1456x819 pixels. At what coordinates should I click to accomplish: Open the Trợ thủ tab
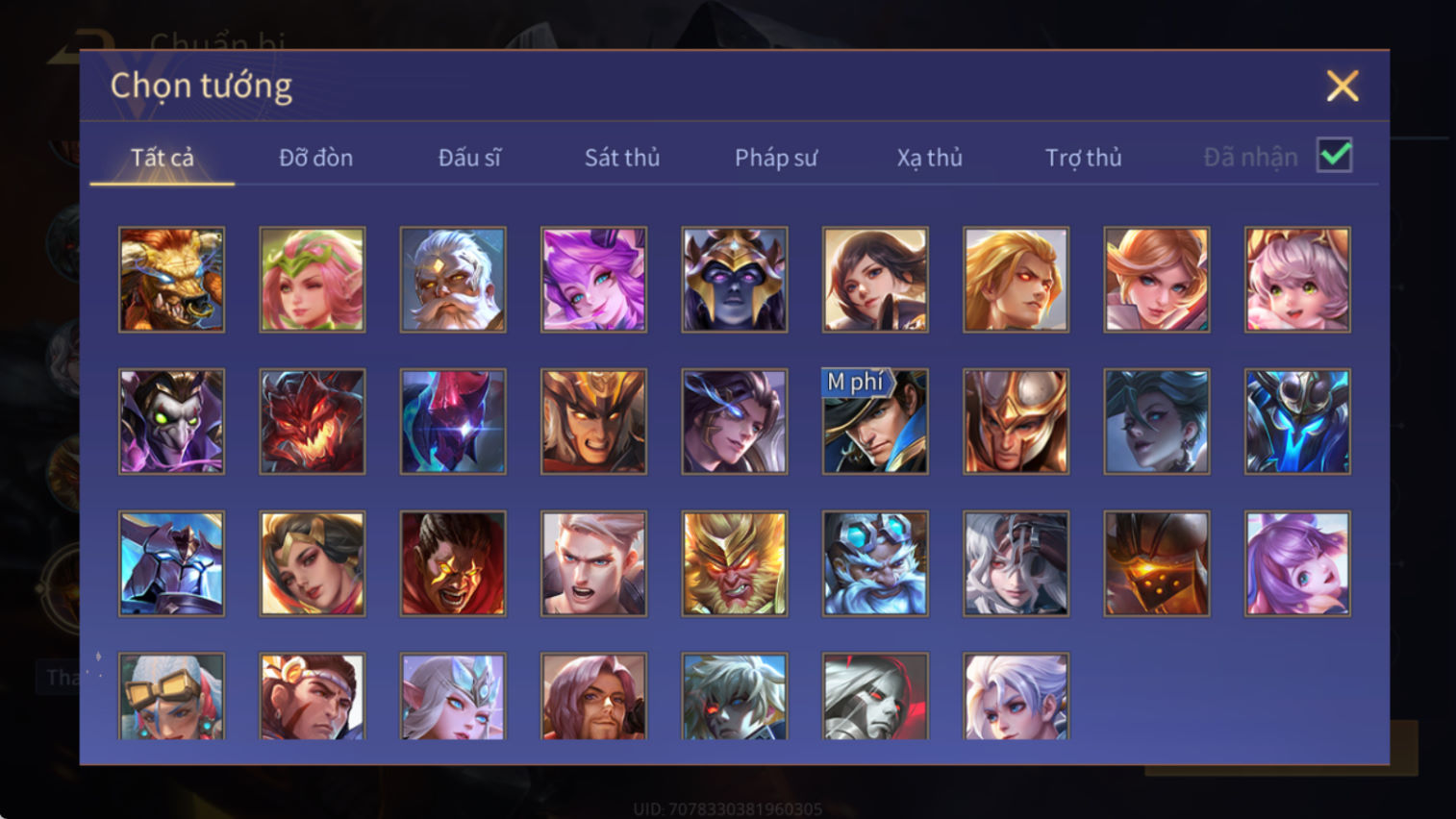pyautogui.click(x=1084, y=158)
